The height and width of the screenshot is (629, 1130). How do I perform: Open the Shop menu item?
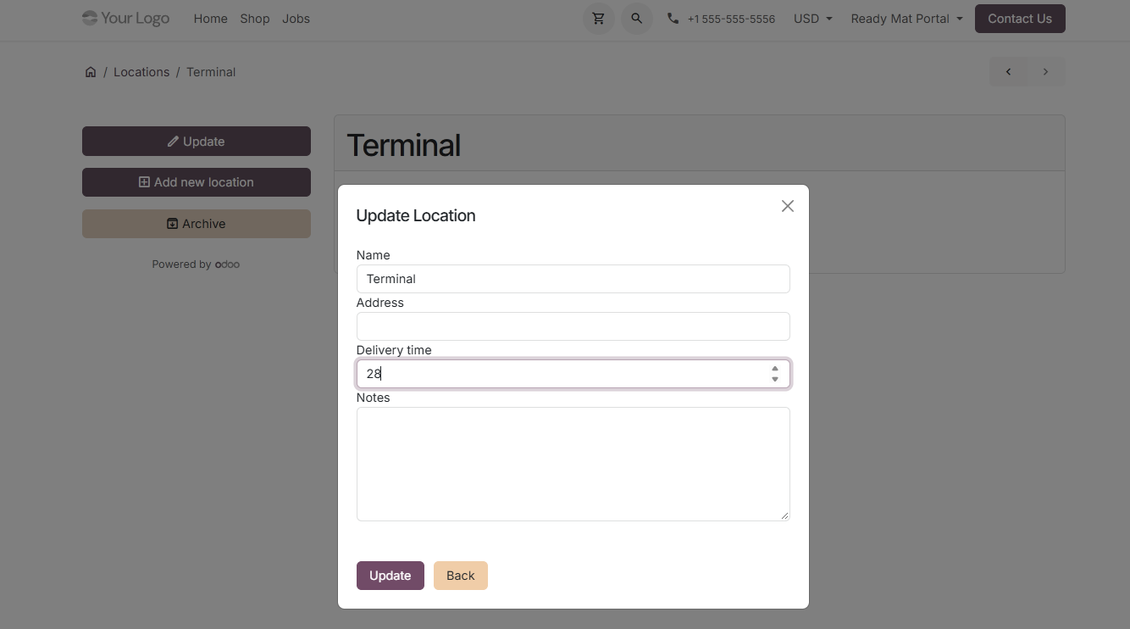pyautogui.click(x=254, y=19)
